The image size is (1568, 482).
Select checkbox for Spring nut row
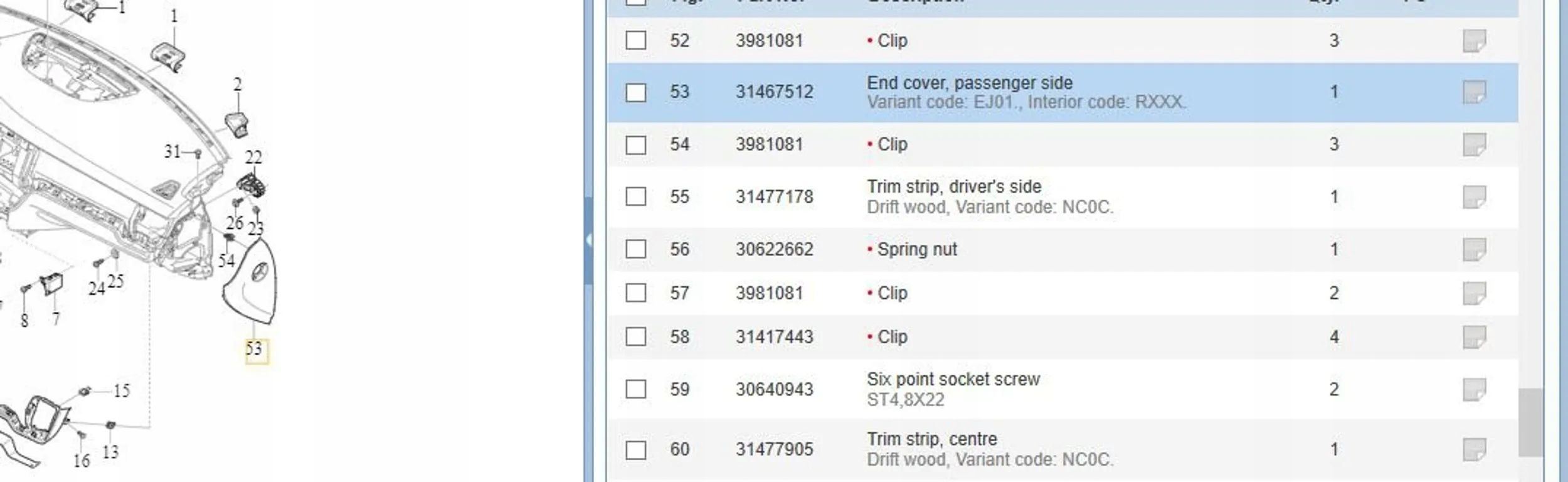pos(636,249)
